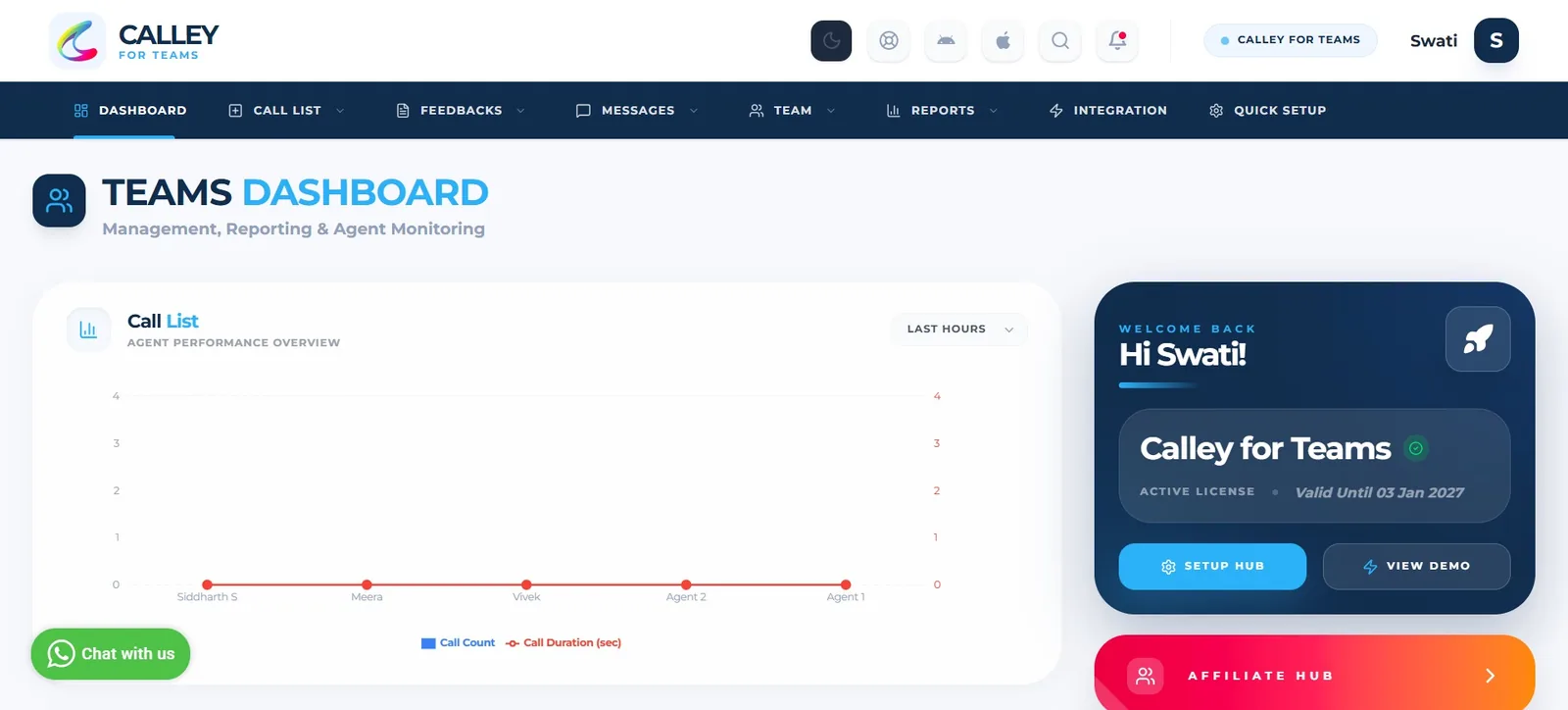Viewport: 1568px width, 710px height.
Task: Click the Meera data point
Action: pos(367,584)
